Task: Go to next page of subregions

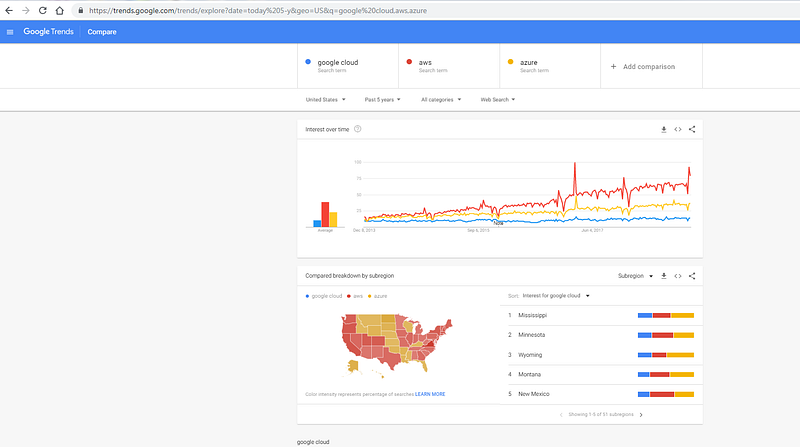Action: [x=641, y=415]
